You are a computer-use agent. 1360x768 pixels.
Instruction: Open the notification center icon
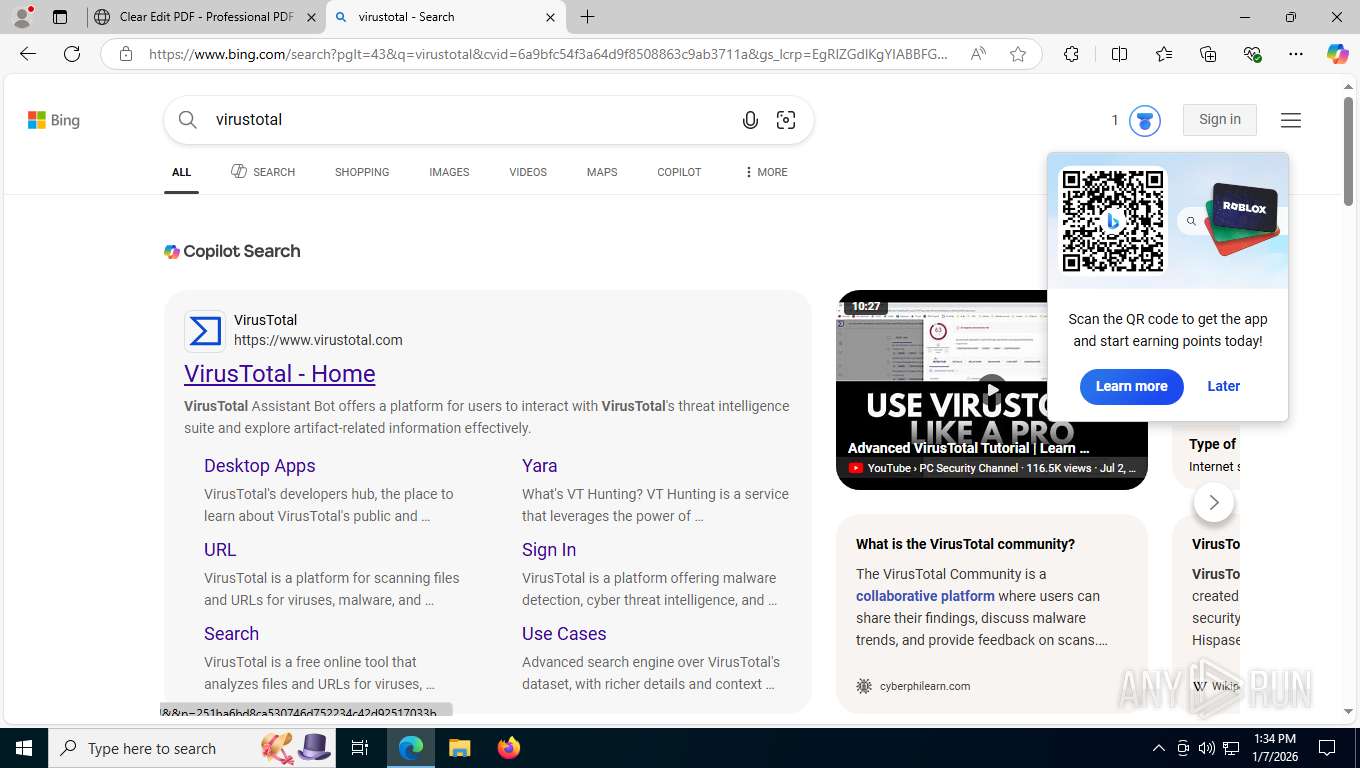point(1327,748)
